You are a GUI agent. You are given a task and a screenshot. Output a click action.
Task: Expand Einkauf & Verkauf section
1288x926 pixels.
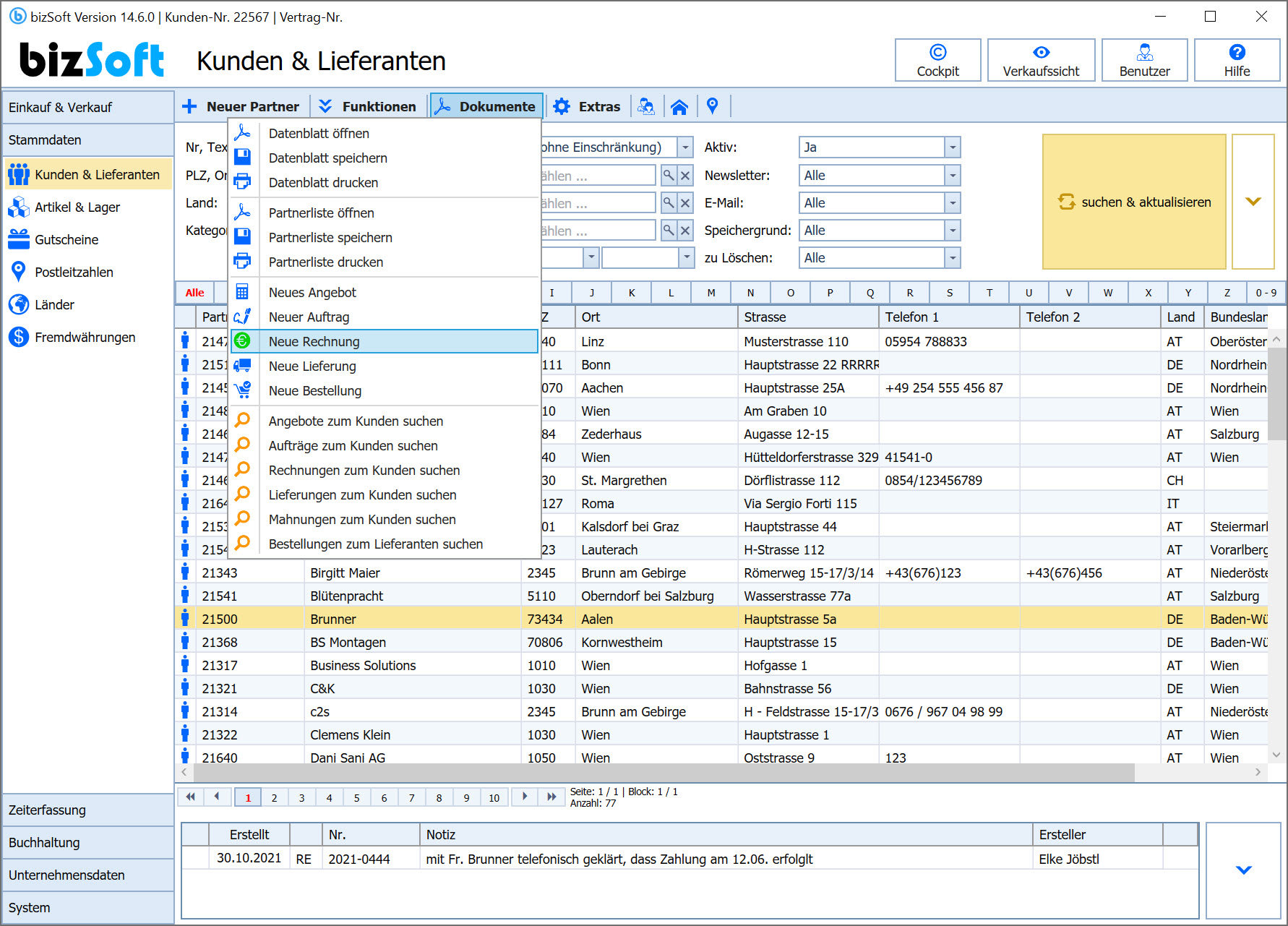point(88,108)
